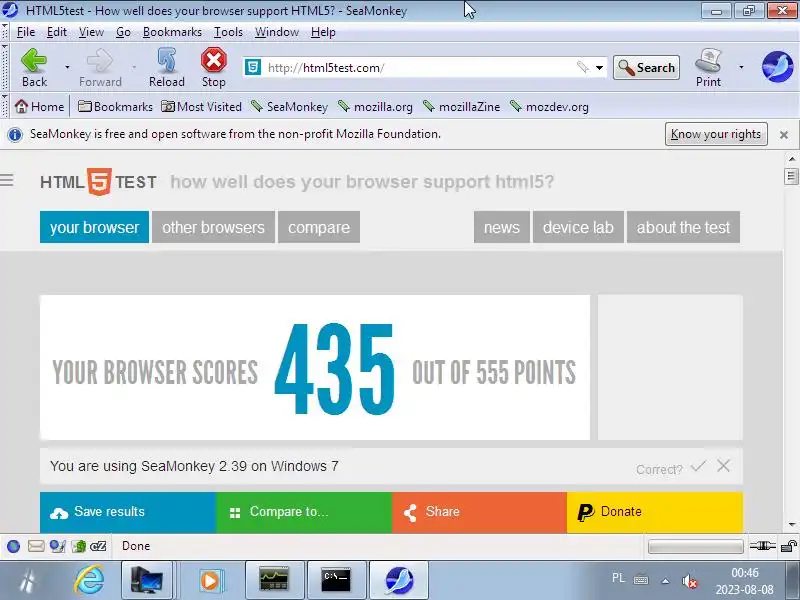Click the scrollbar down arrow
This screenshot has width=800, height=600.
pos(791,525)
